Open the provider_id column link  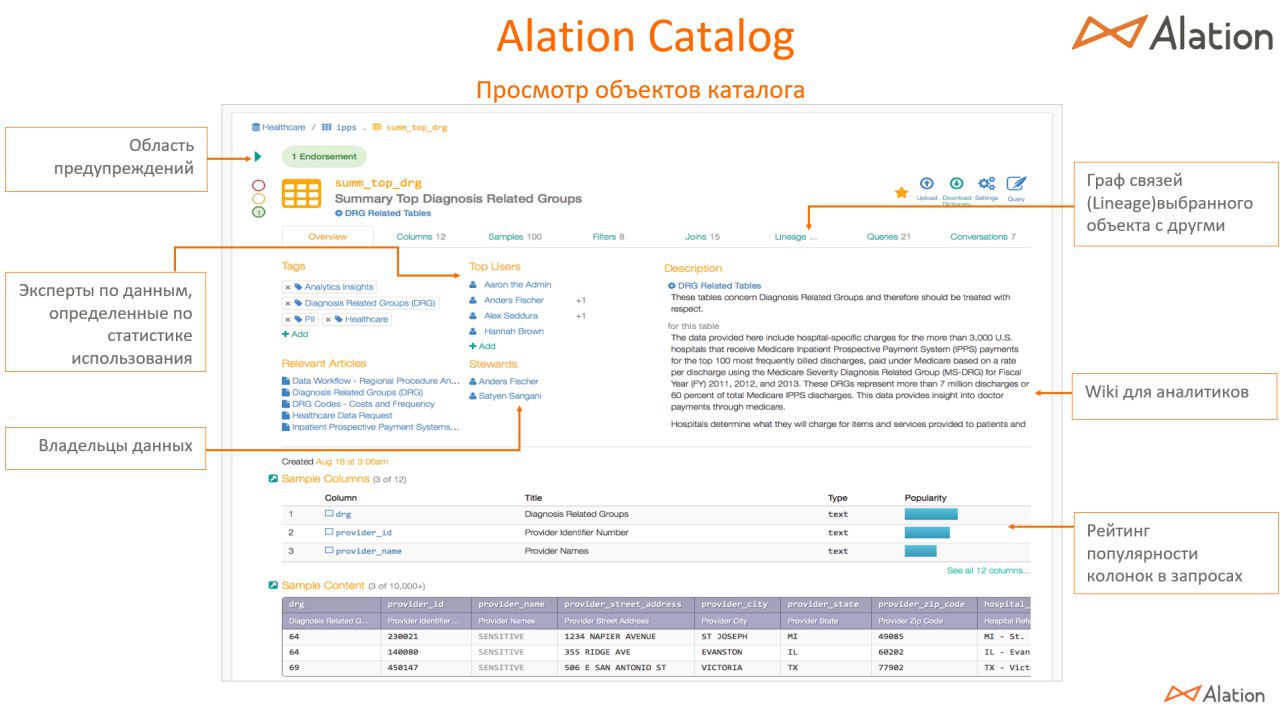tap(363, 533)
